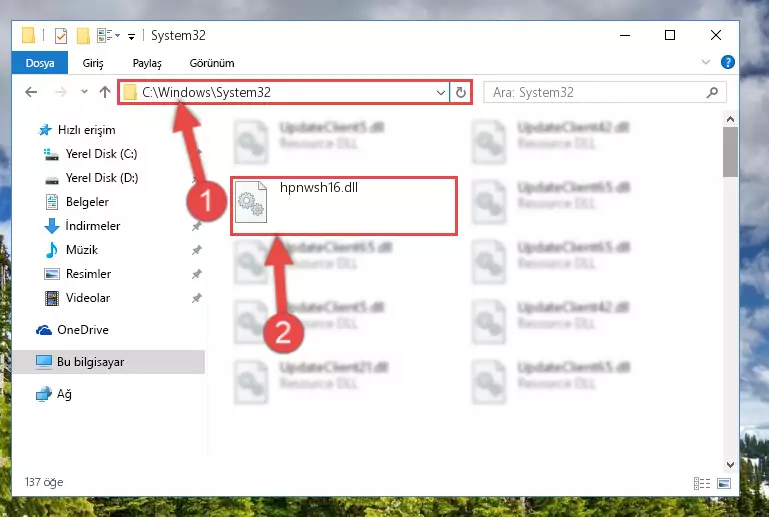Click the pin icon next to Müzik
Screen dimensions: 769x517
(197, 250)
